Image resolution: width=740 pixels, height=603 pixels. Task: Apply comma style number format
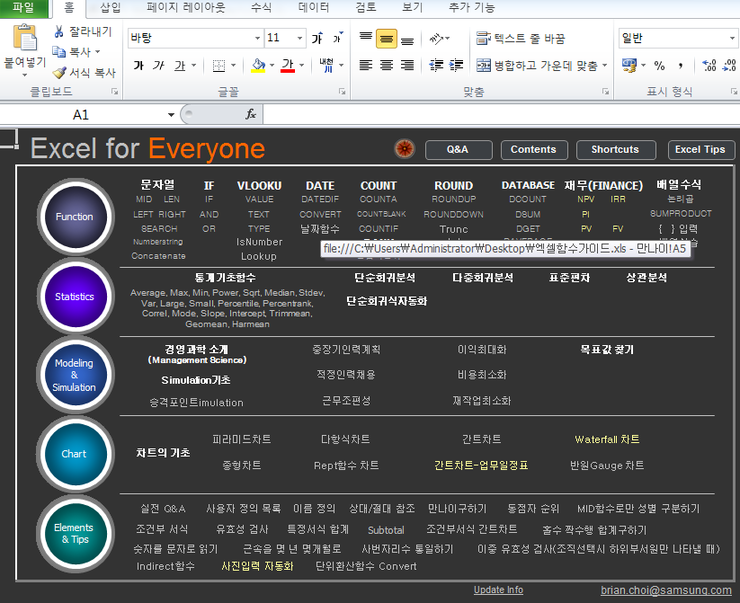point(680,65)
